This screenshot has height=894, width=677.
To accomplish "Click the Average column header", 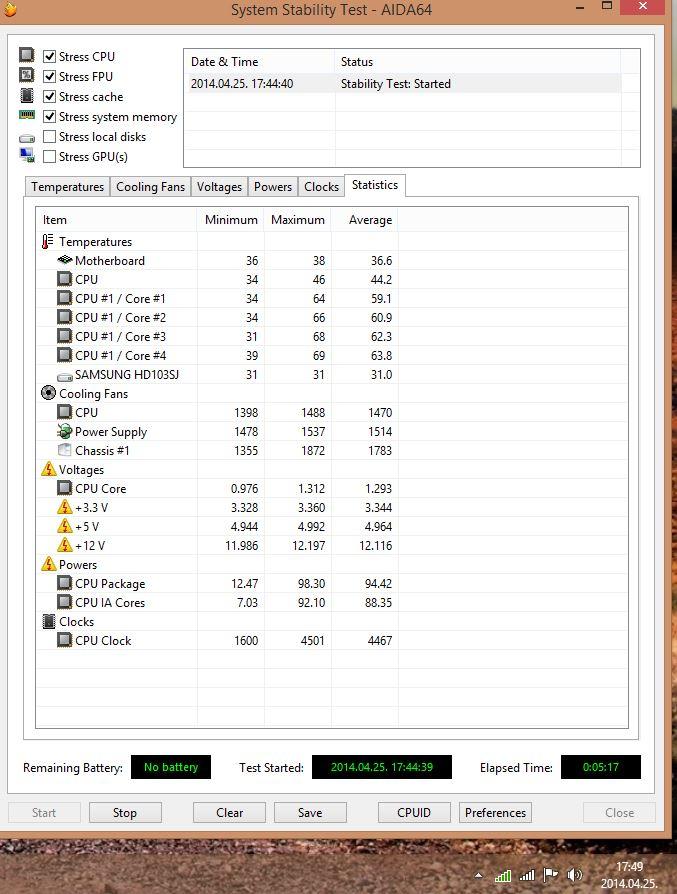I will tap(364, 220).
